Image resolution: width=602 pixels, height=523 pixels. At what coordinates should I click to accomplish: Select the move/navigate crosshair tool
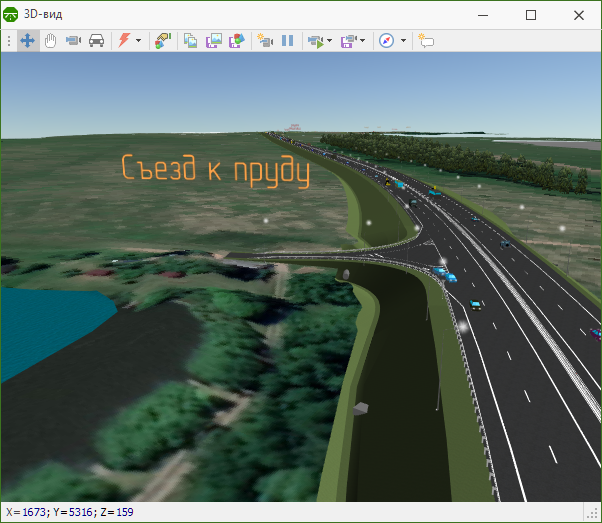coord(27,41)
